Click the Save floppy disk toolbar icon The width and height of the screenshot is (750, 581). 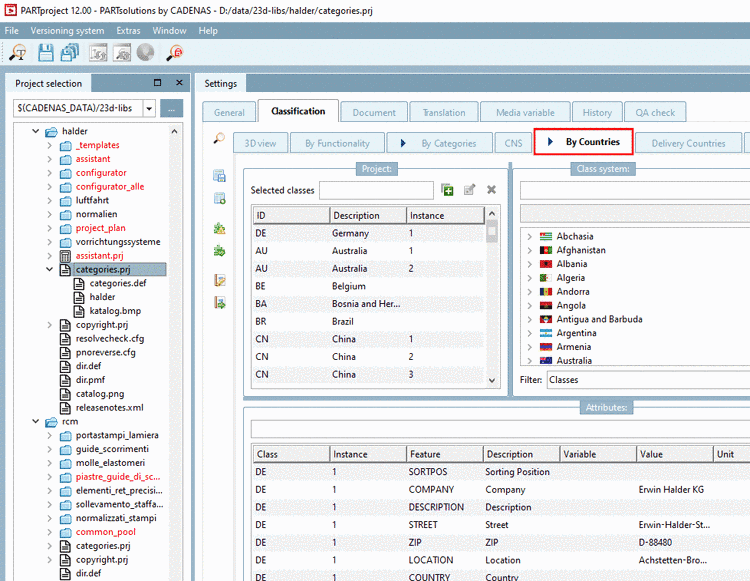point(45,54)
